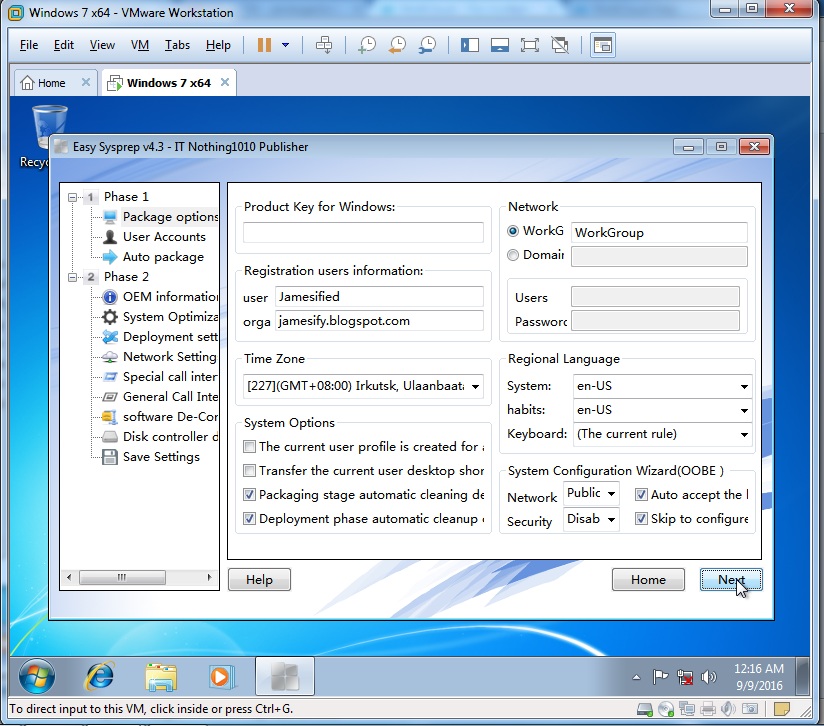Open the VMware message log note icon
Viewport: 824px width, 726px height.
(782, 709)
